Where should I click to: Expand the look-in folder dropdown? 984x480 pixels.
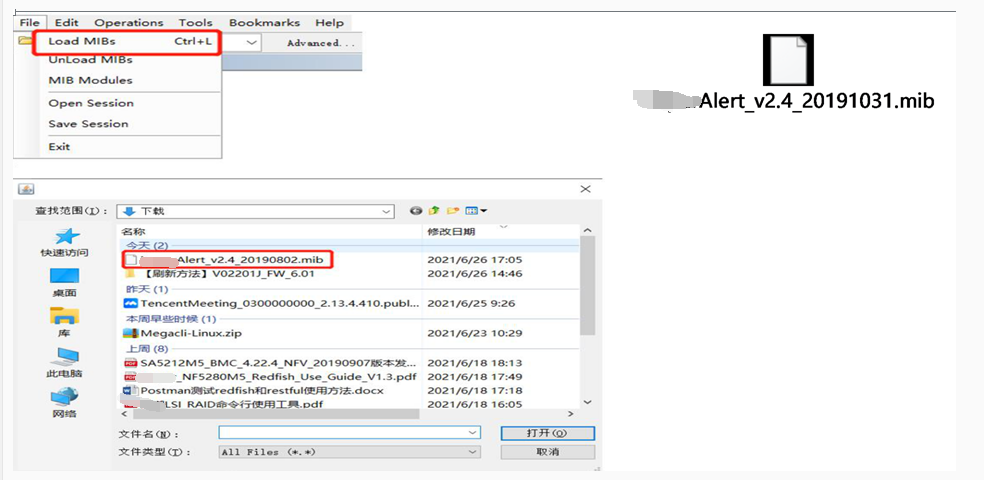point(386,211)
